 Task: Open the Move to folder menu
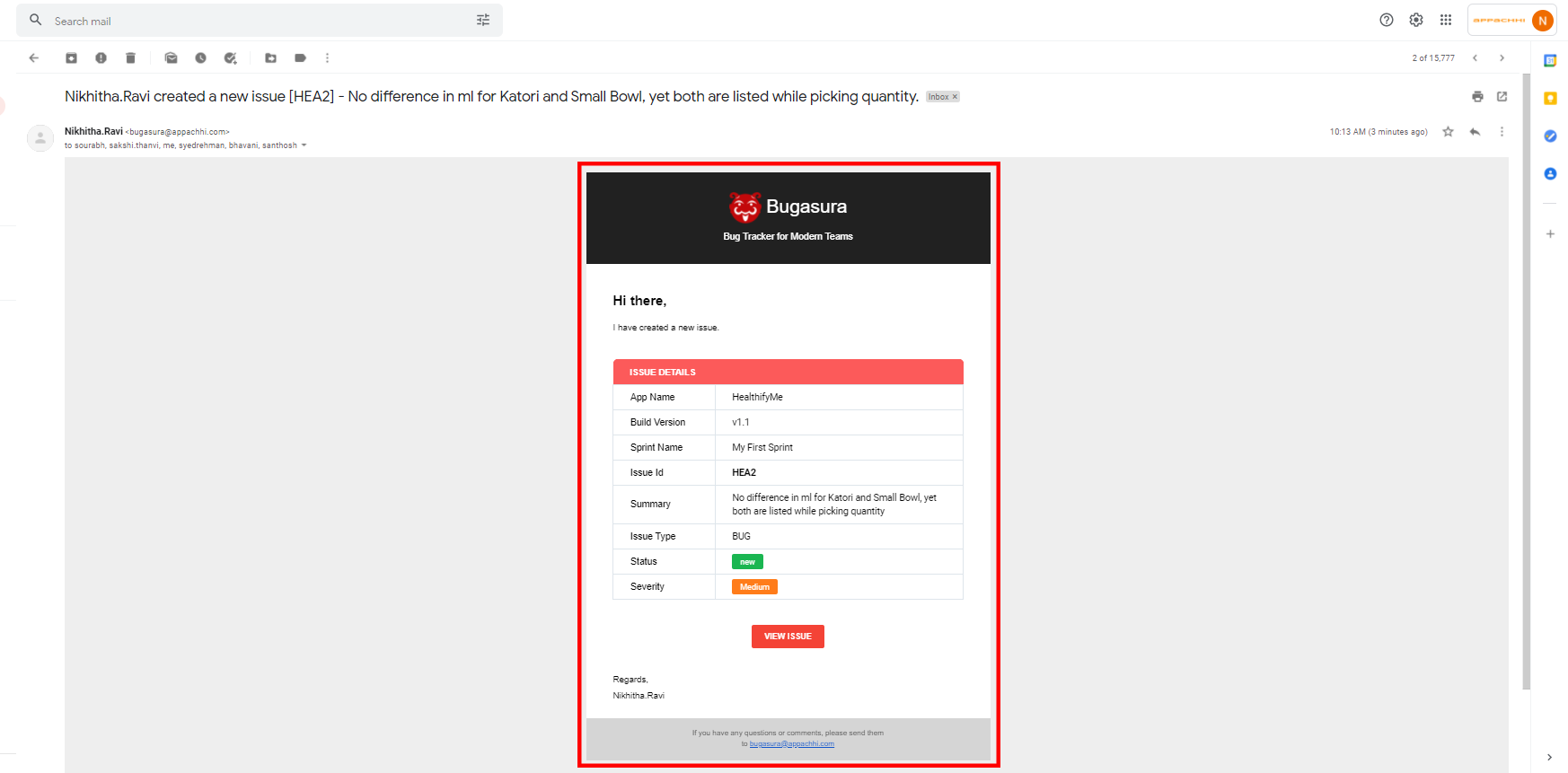pos(270,58)
